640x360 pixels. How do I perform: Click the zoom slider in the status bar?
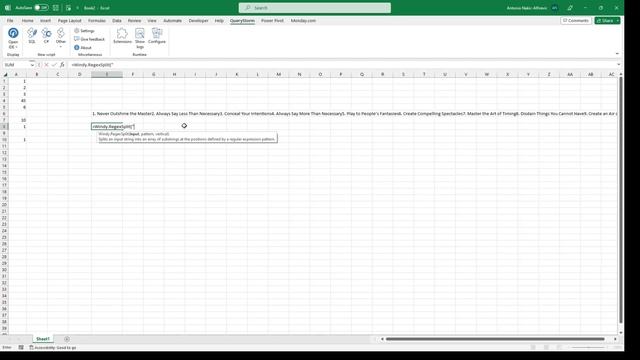[x=588, y=347]
